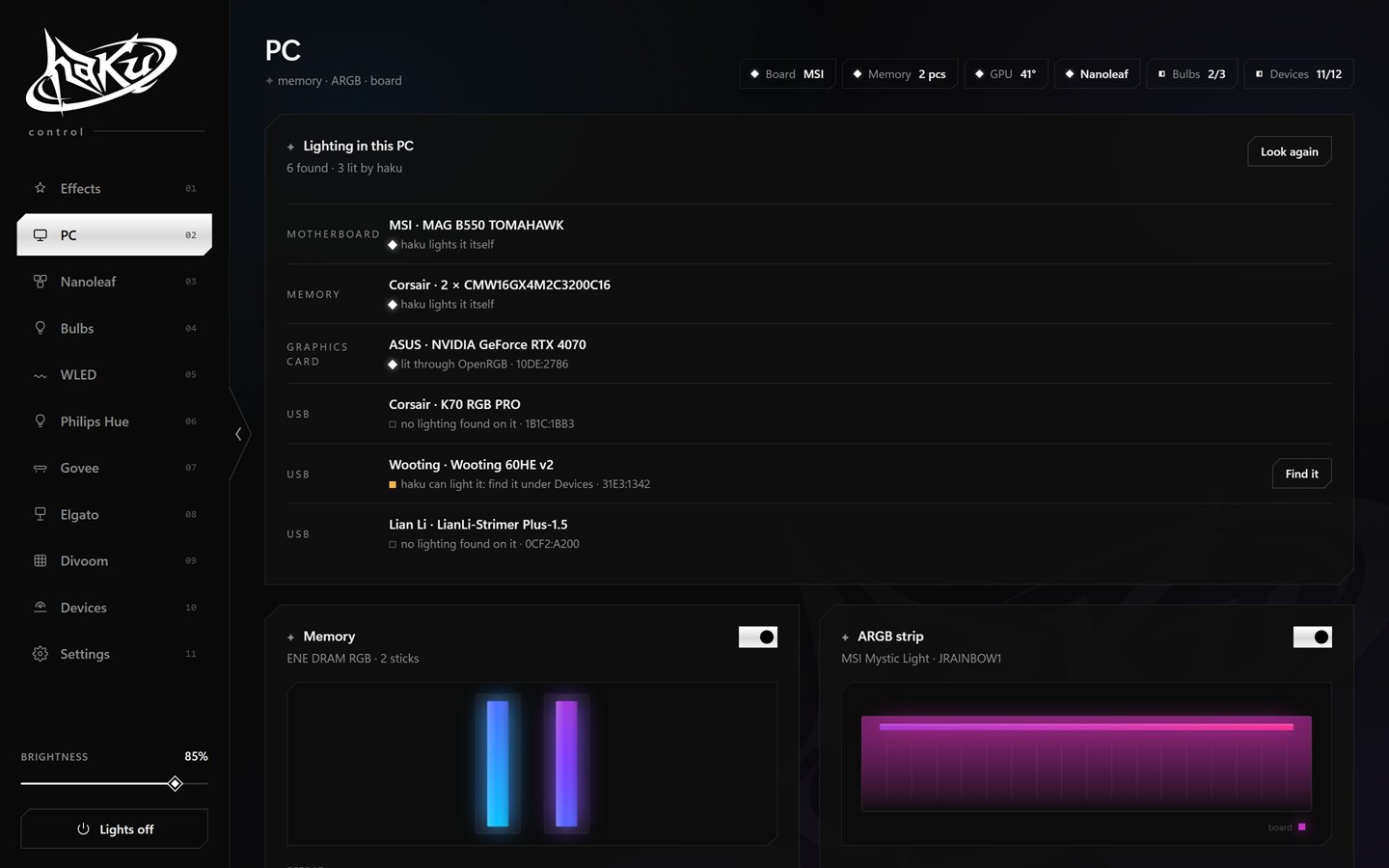Select the ASUS NVIDIA GeForce RTX 4070 row

[x=809, y=354]
